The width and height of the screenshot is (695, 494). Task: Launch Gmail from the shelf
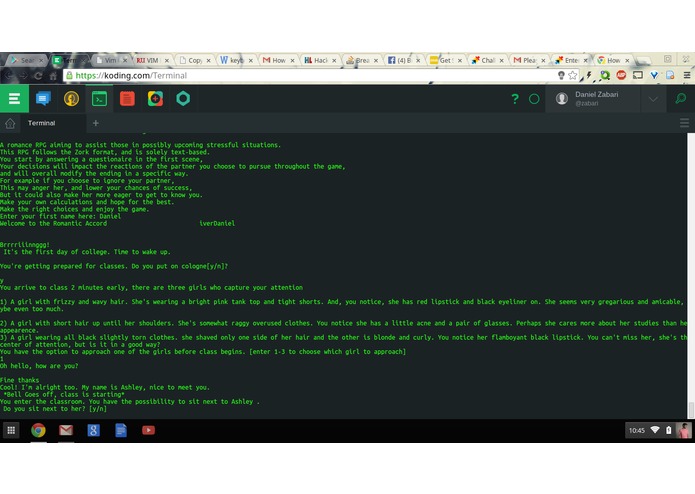pyautogui.click(x=66, y=430)
